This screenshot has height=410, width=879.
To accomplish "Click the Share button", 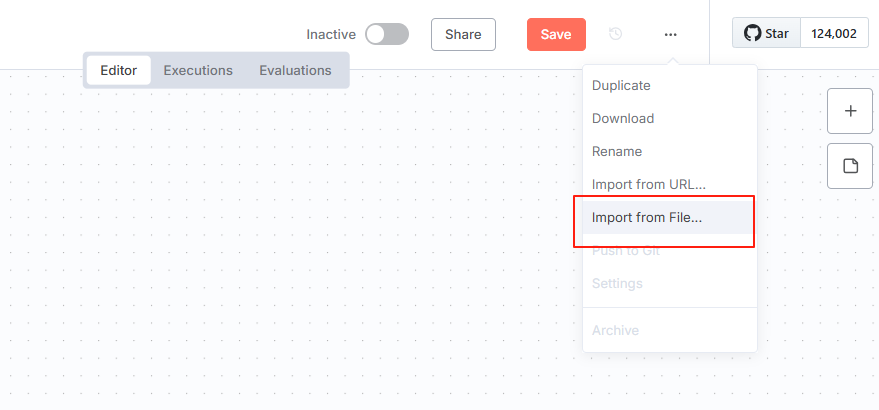I will click(x=463, y=34).
